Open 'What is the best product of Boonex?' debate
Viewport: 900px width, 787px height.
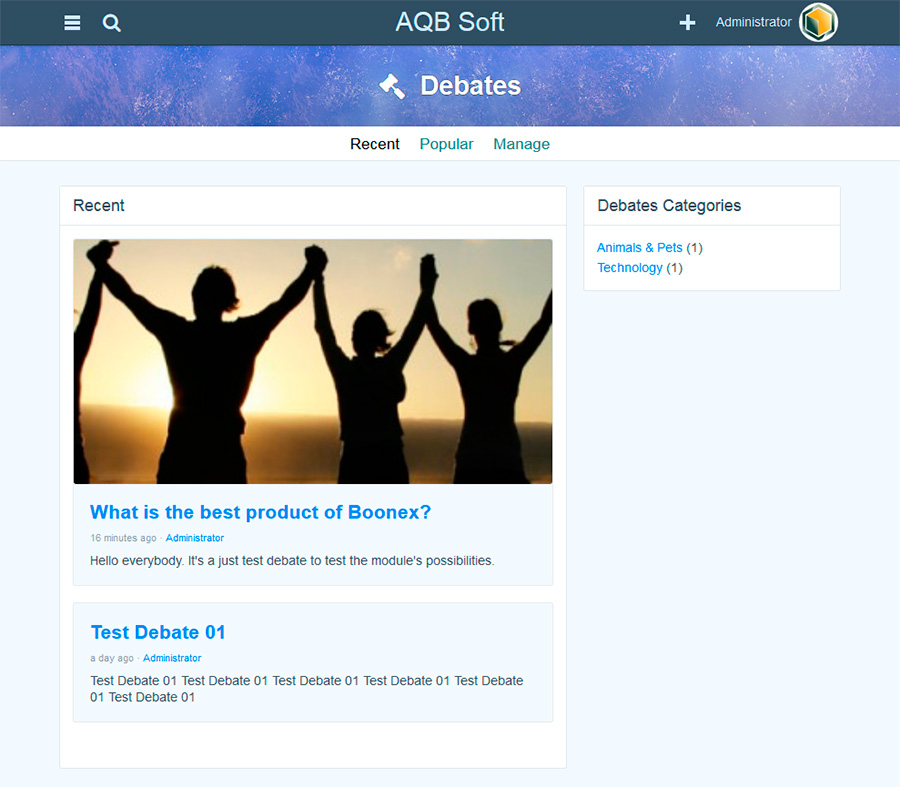260,512
